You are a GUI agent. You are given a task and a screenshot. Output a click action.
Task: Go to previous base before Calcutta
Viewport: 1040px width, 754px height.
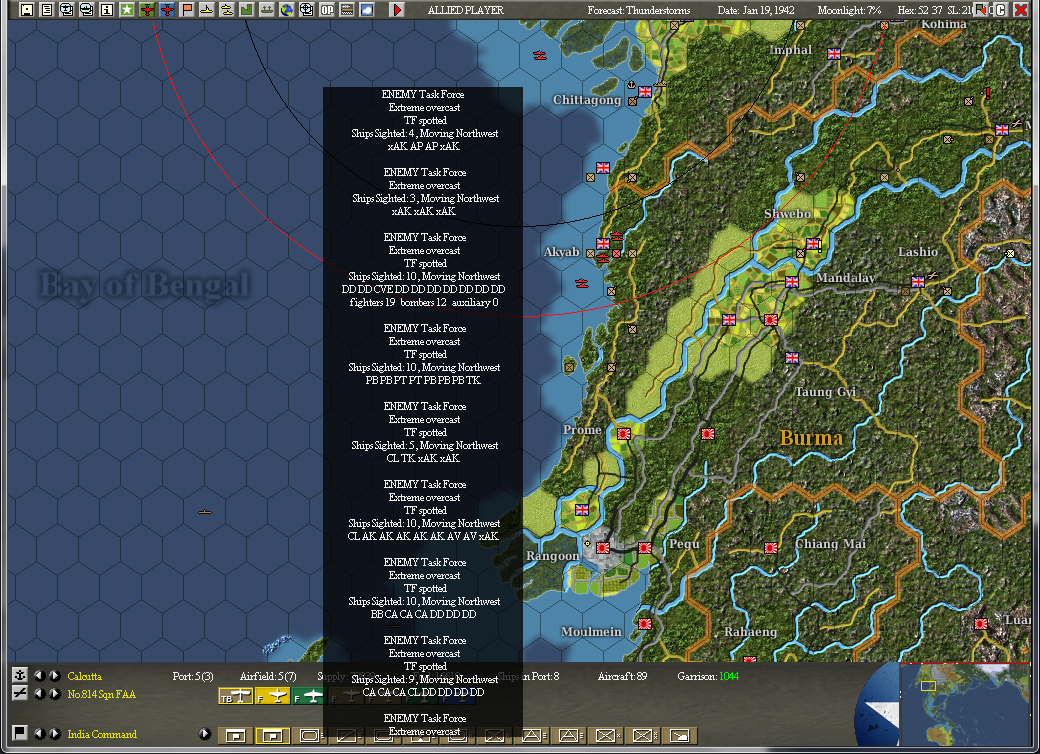pyautogui.click(x=40, y=676)
